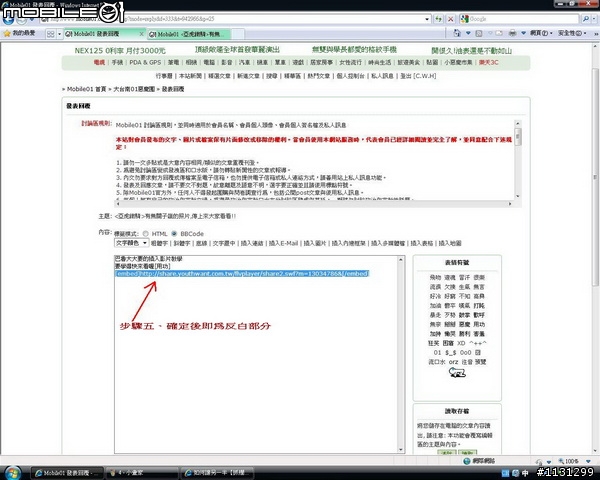Click the Windows Start orb
Screen dimensions: 600x480
coord(13,473)
